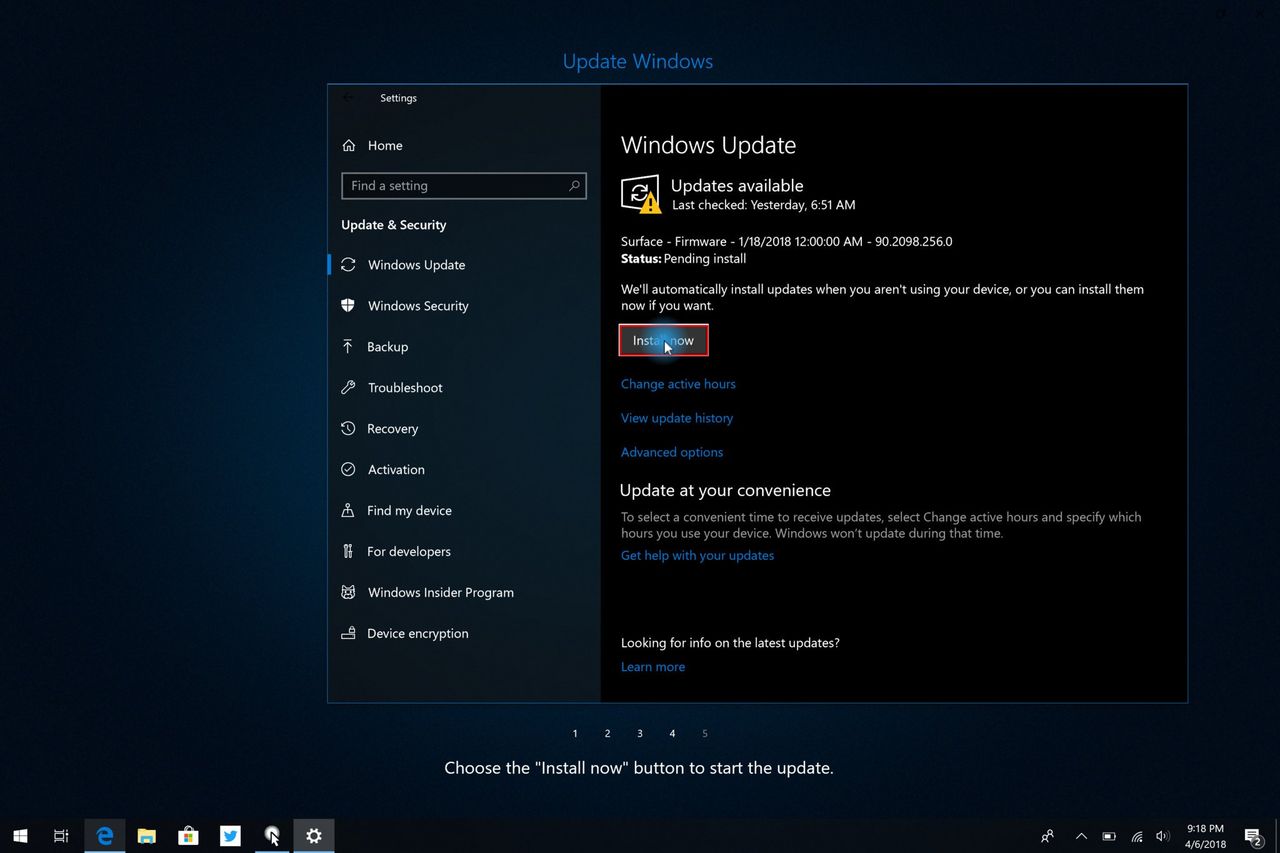Open Advanced options link

[672, 452]
